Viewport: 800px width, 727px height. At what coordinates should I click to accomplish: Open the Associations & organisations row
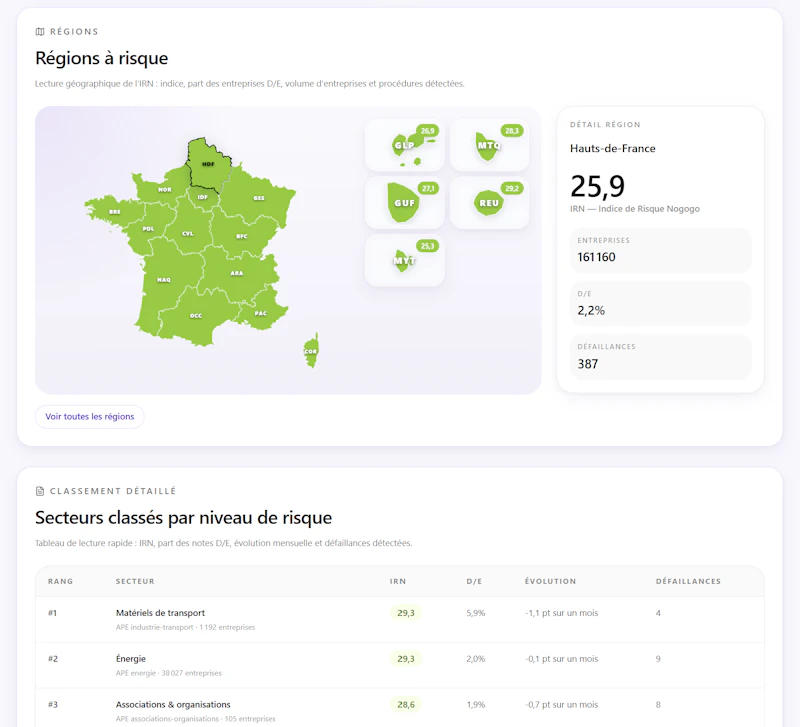400,708
